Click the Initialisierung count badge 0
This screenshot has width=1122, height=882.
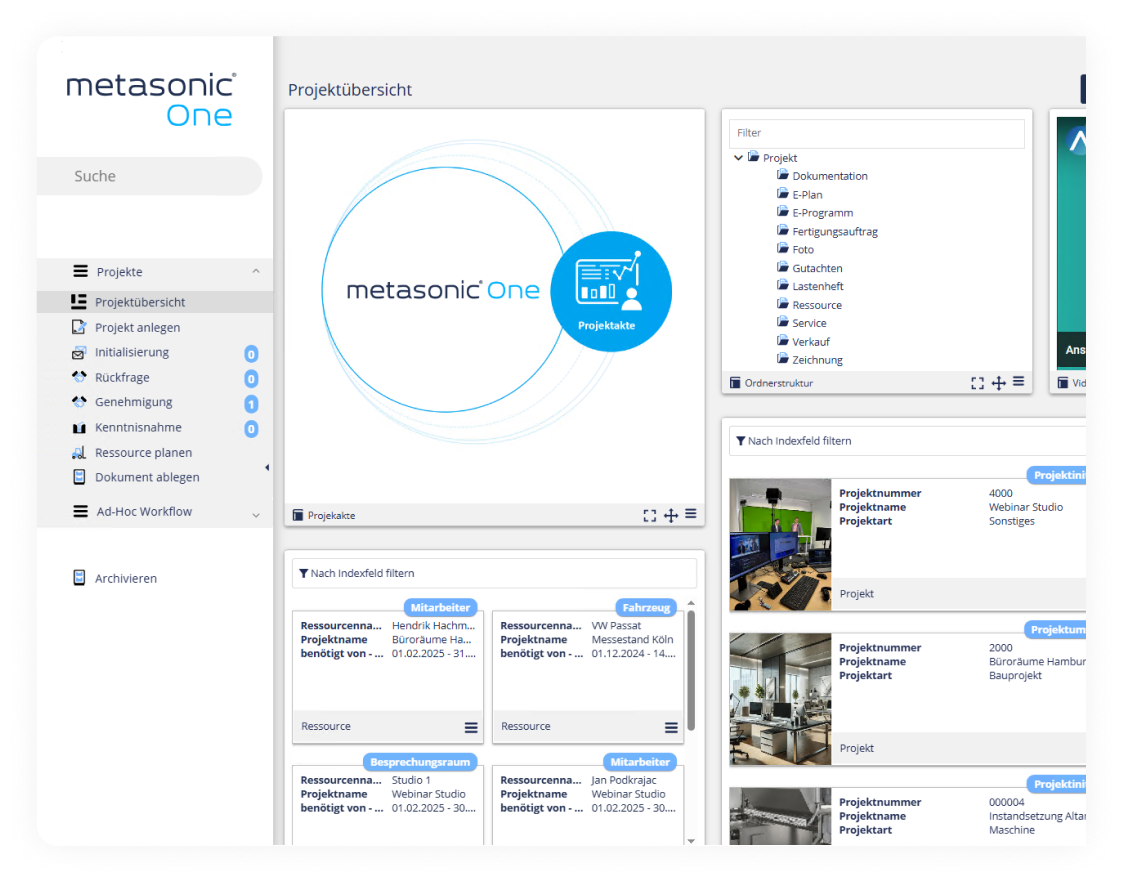pyautogui.click(x=251, y=354)
